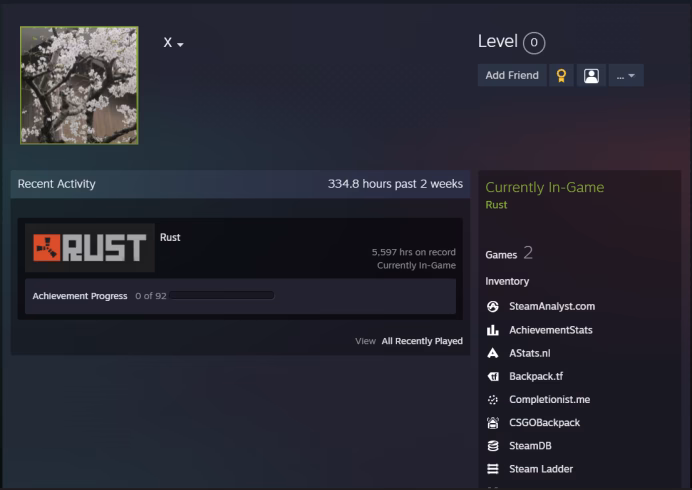Click the '0 of 92' achievement count
The height and width of the screenshot is (490, 692).
[x=150, y=296]
